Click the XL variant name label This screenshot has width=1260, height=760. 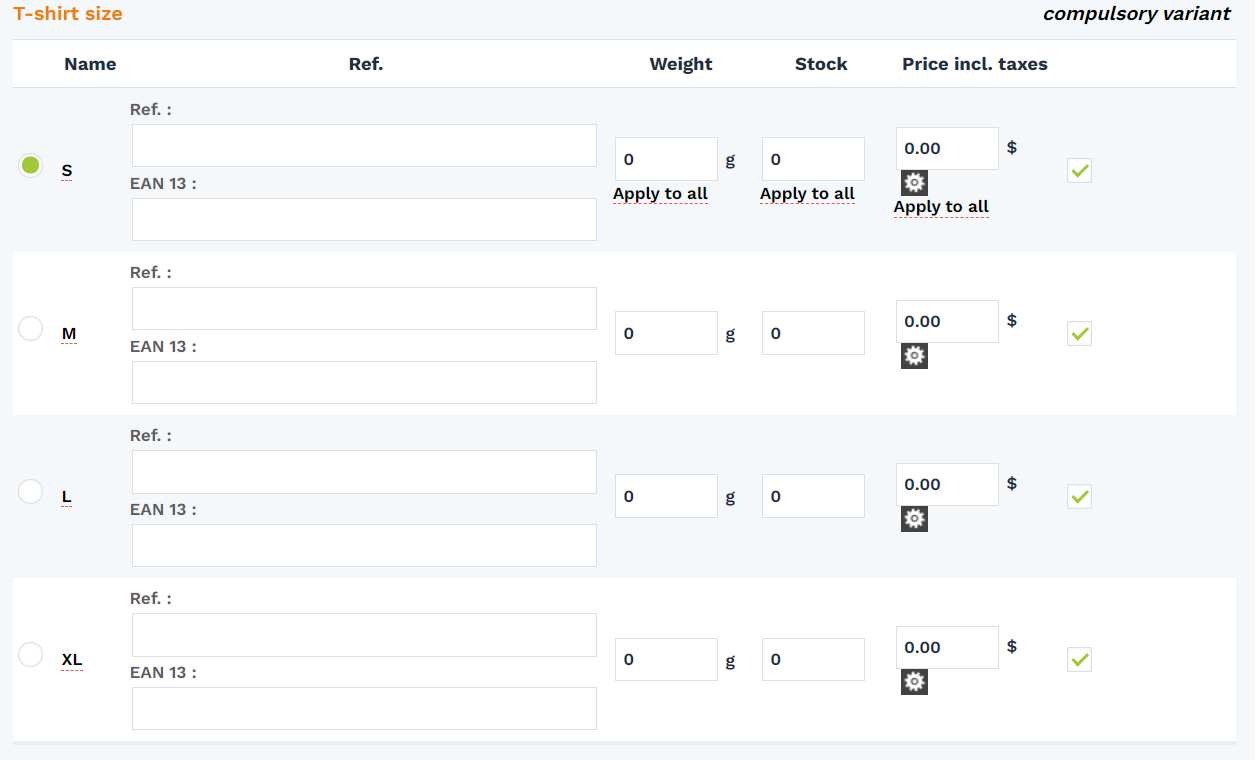72,660
